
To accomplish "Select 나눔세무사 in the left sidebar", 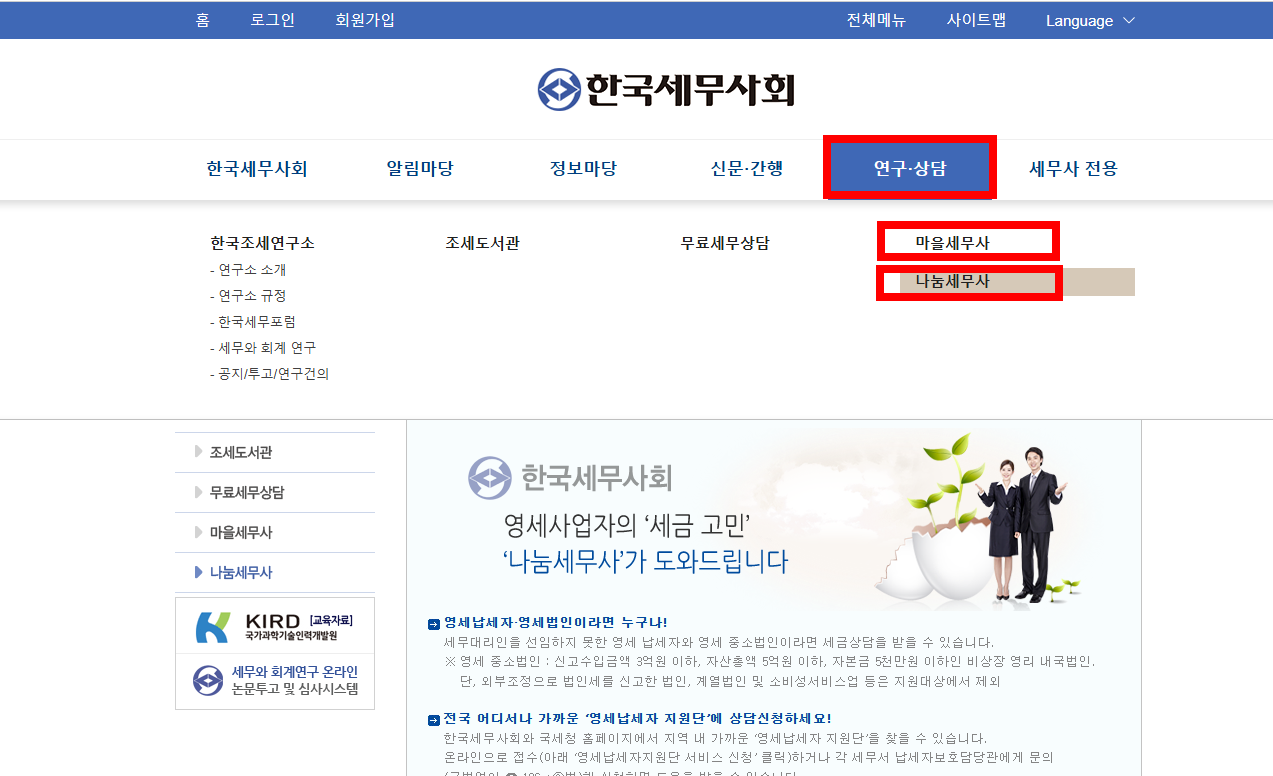I will [275, 572].
